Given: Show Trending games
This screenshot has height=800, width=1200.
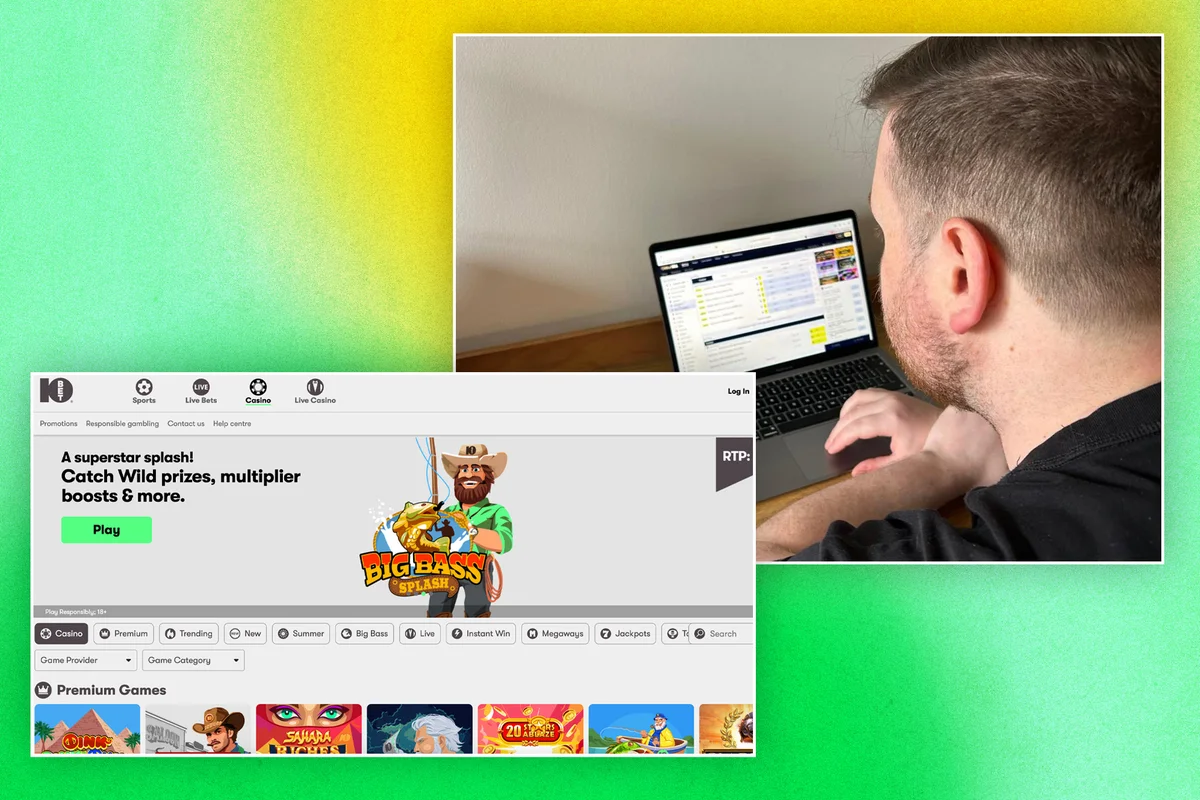Looking at the screenshot, I should 189,633.
